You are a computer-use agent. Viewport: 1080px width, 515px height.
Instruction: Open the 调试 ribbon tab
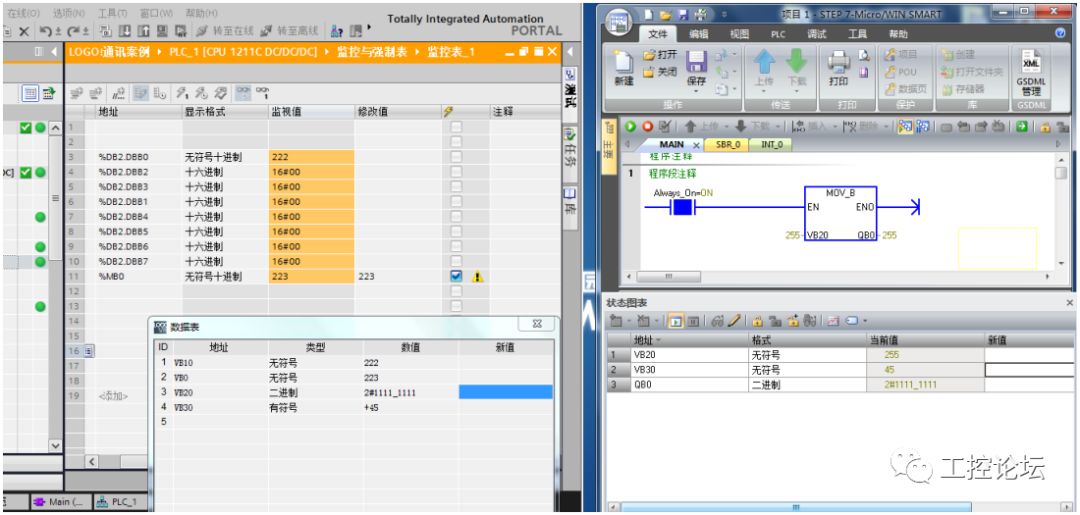(817, 33)
